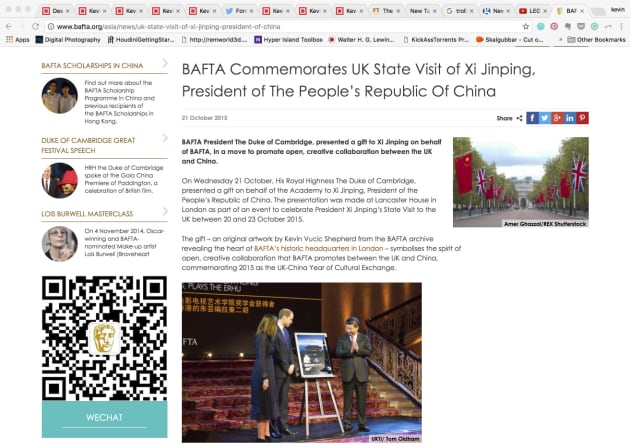Open the 'kevin' profile button in Chrome
The image size is (630, 448).
pos(618,9)
